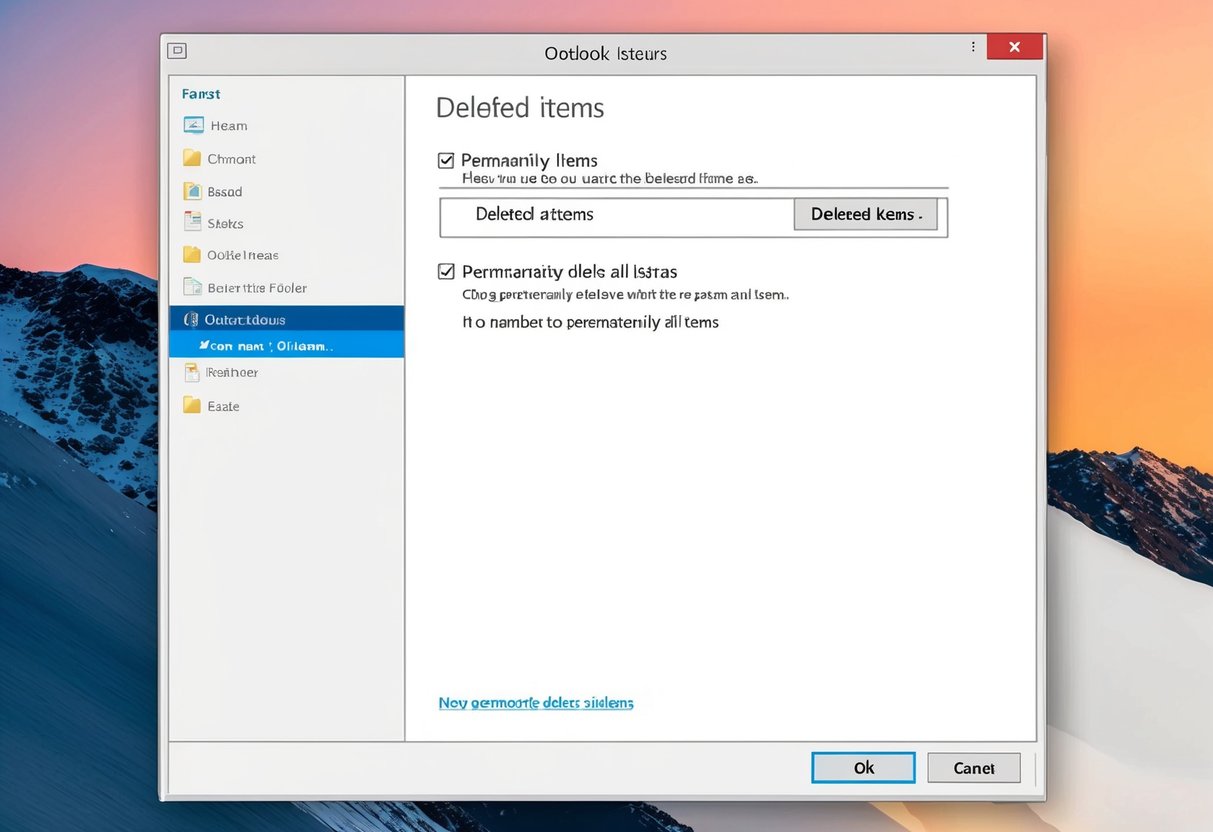Image resolution: width=1213 pixels, height=832 pixels.
Task: Toggle the Permanently delete all items checkbox
Action: point(446,271)
